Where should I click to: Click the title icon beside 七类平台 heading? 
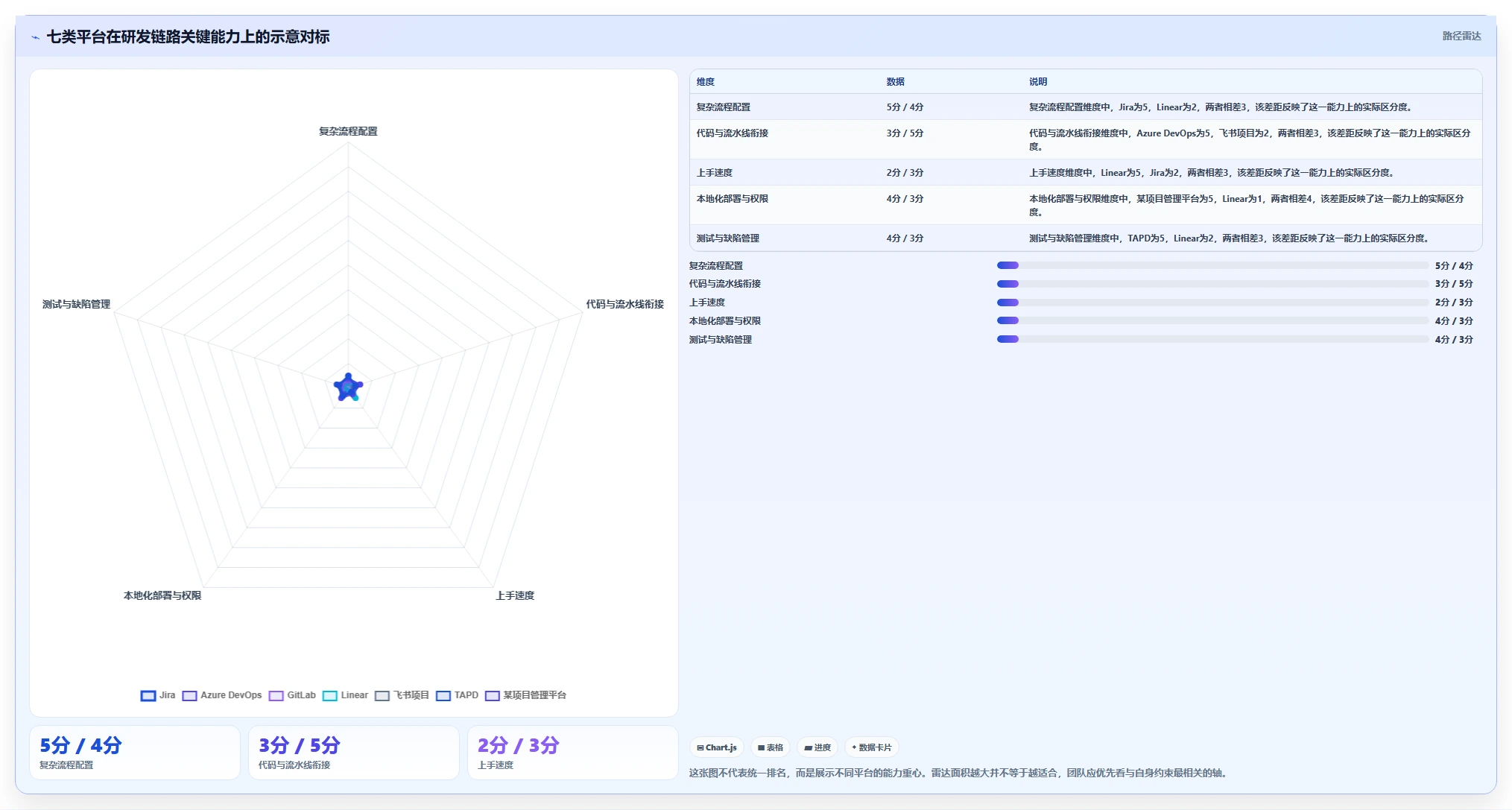coord(35,37)
